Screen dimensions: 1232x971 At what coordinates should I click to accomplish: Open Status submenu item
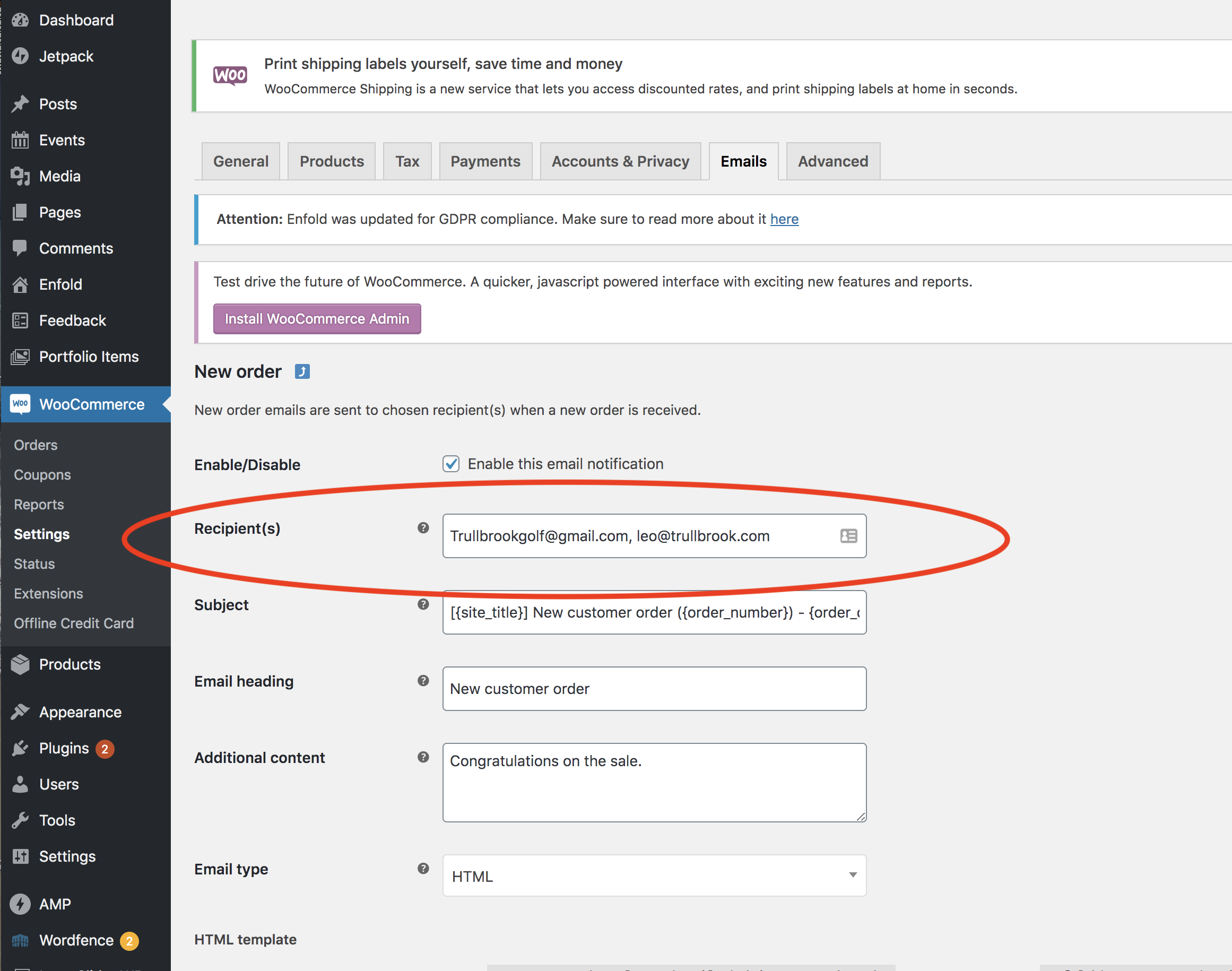tap(34, 563)
